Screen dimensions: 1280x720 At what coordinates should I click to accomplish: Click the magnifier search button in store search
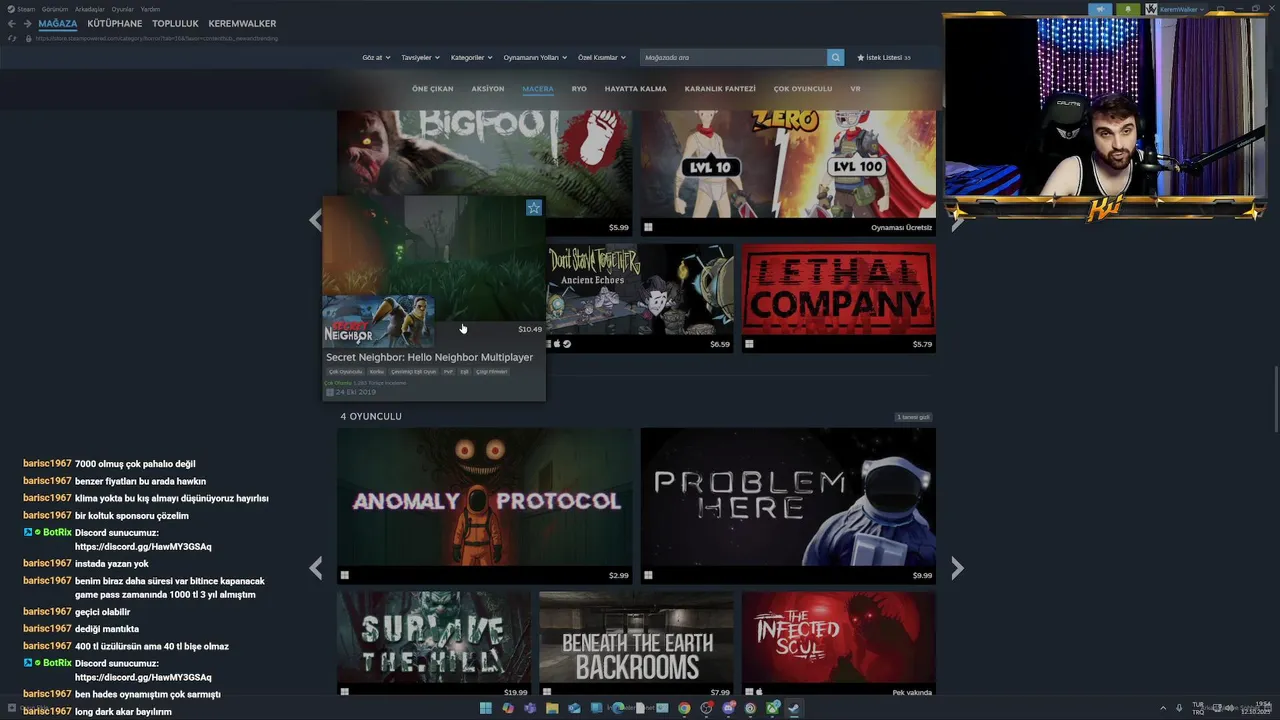coord(835,57)
